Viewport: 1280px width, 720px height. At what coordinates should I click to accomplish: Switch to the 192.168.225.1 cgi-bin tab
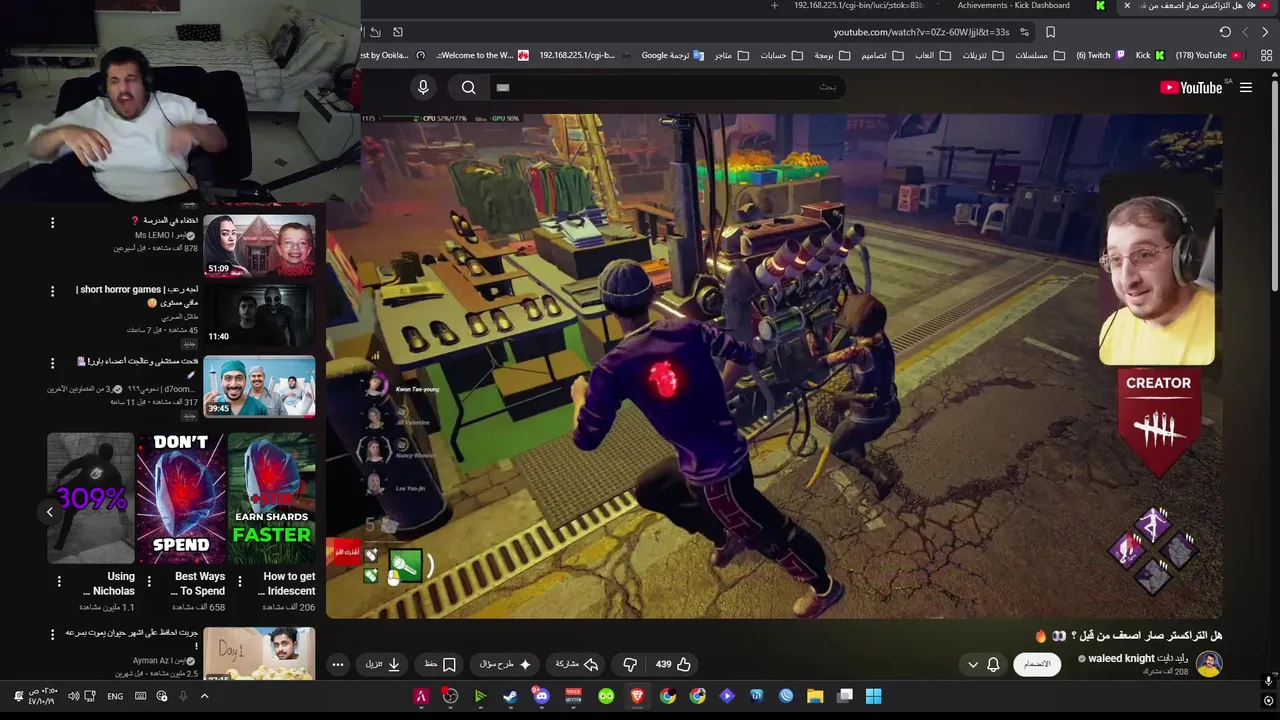point(857,6)
